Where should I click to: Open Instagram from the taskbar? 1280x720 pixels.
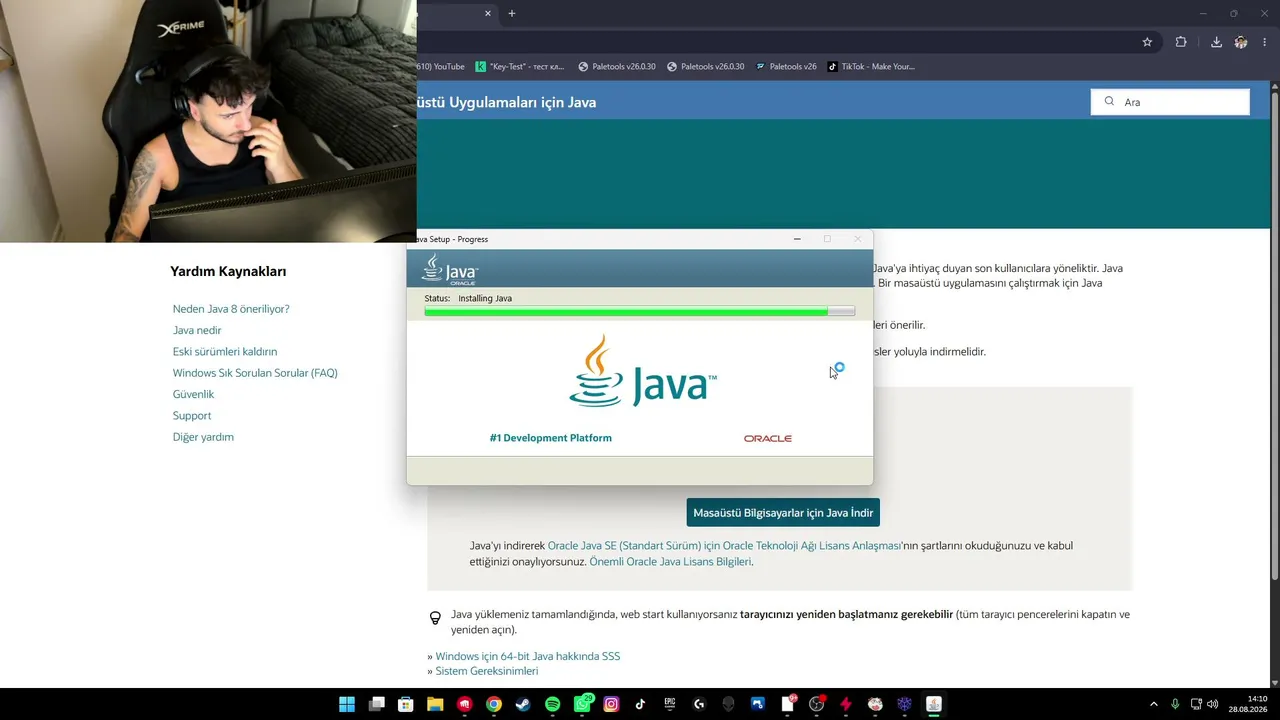pyautogui.click(x=611, y=704)
